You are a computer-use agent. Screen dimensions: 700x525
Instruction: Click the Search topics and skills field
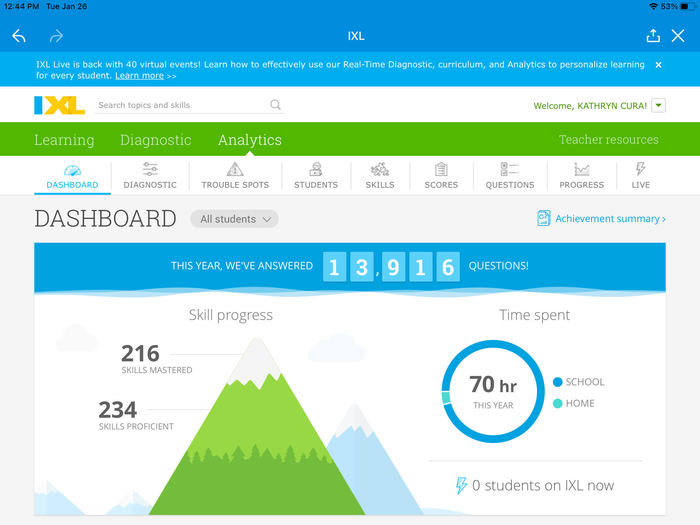[180, 105]
